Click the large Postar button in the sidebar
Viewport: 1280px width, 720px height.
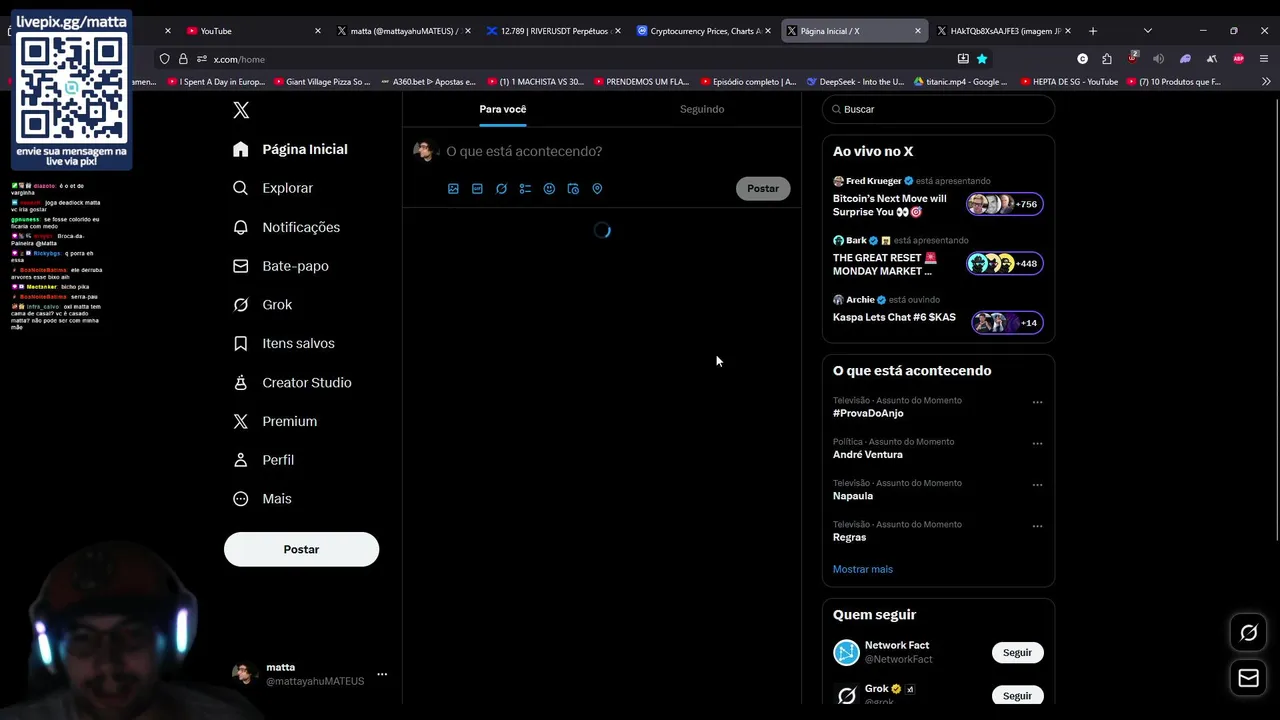point(301,549)
